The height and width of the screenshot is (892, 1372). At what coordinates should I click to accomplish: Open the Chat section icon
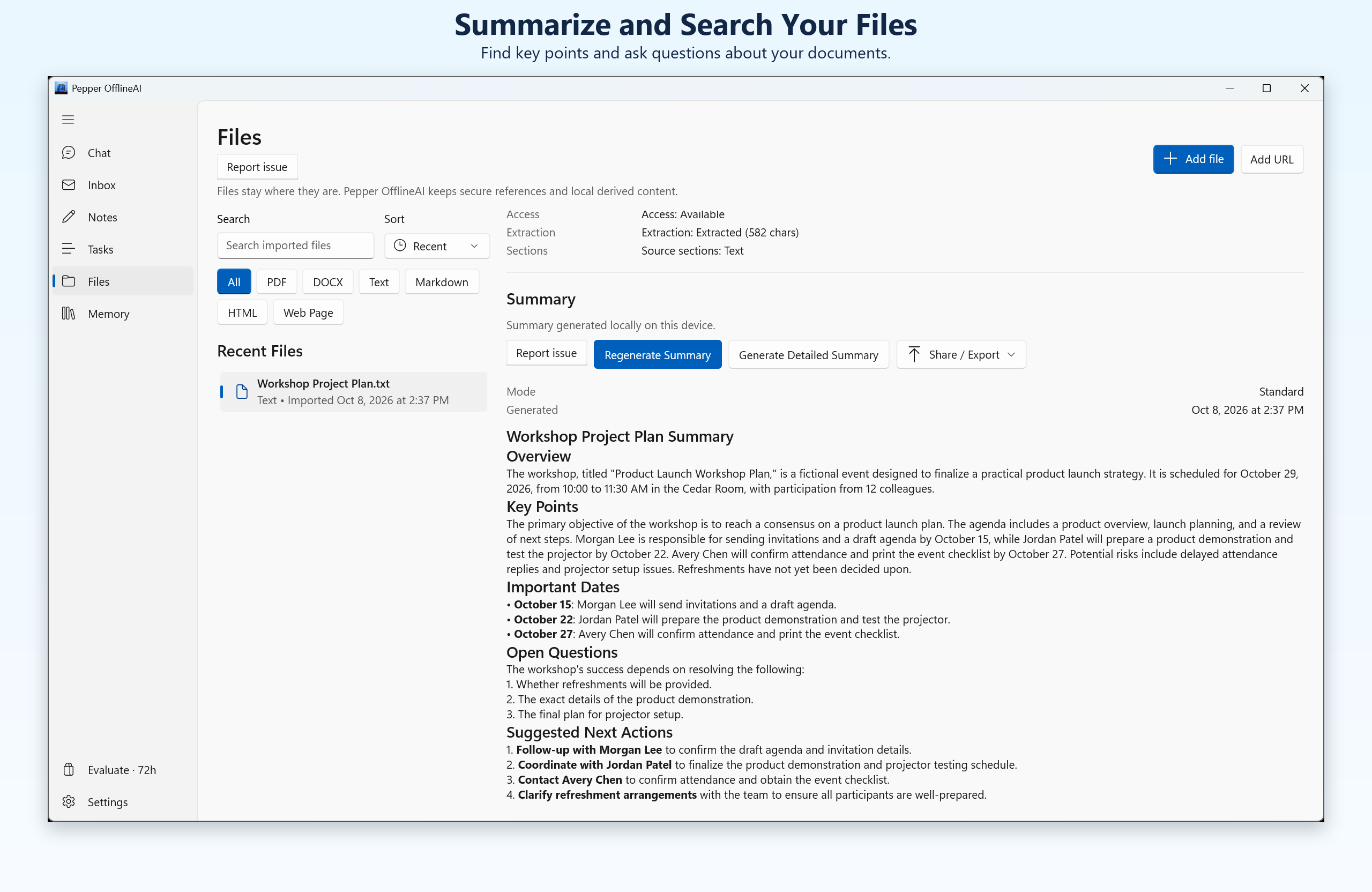pos(69,152)
